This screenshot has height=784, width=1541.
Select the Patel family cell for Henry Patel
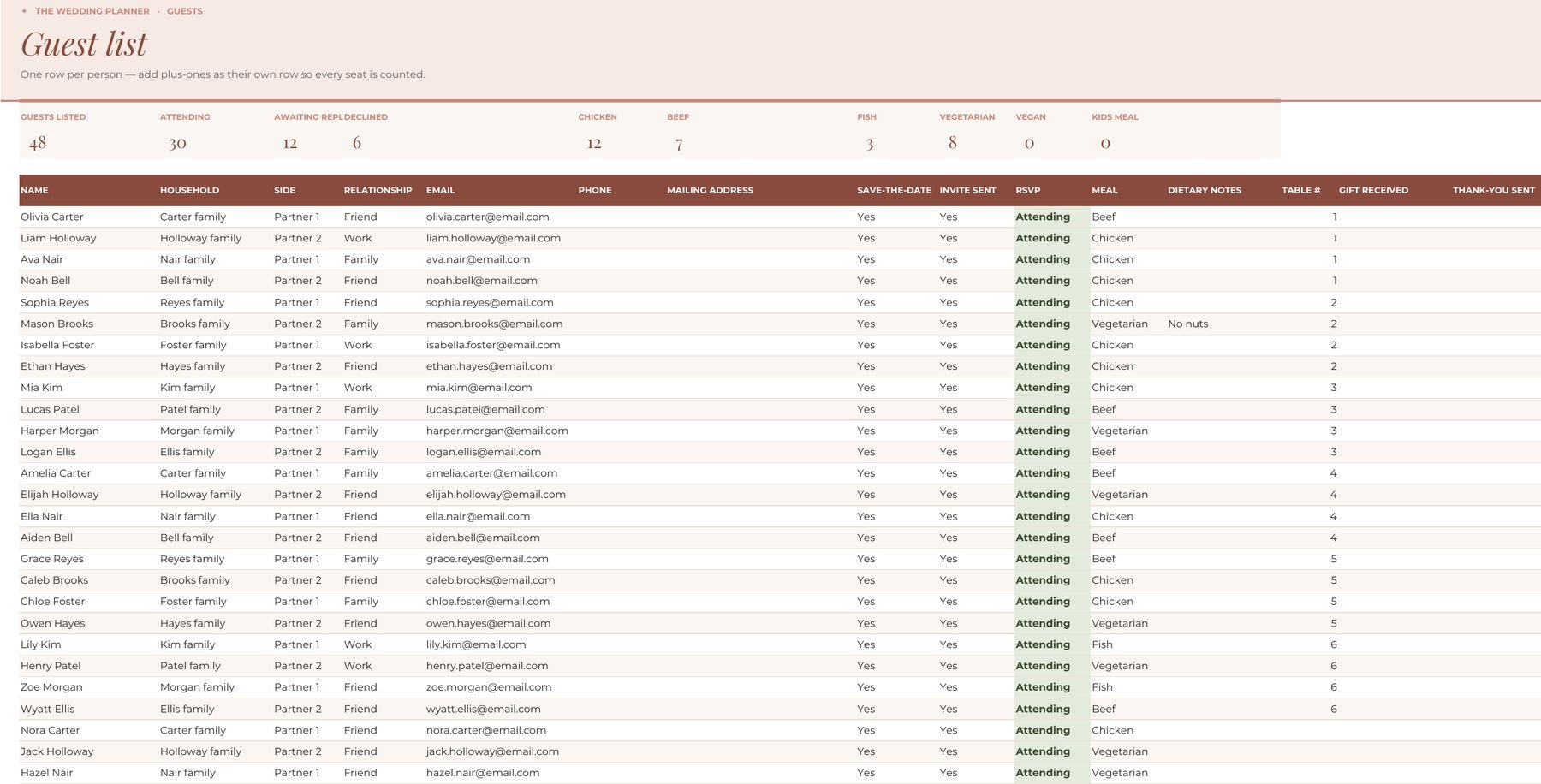(x=190, y=666)
